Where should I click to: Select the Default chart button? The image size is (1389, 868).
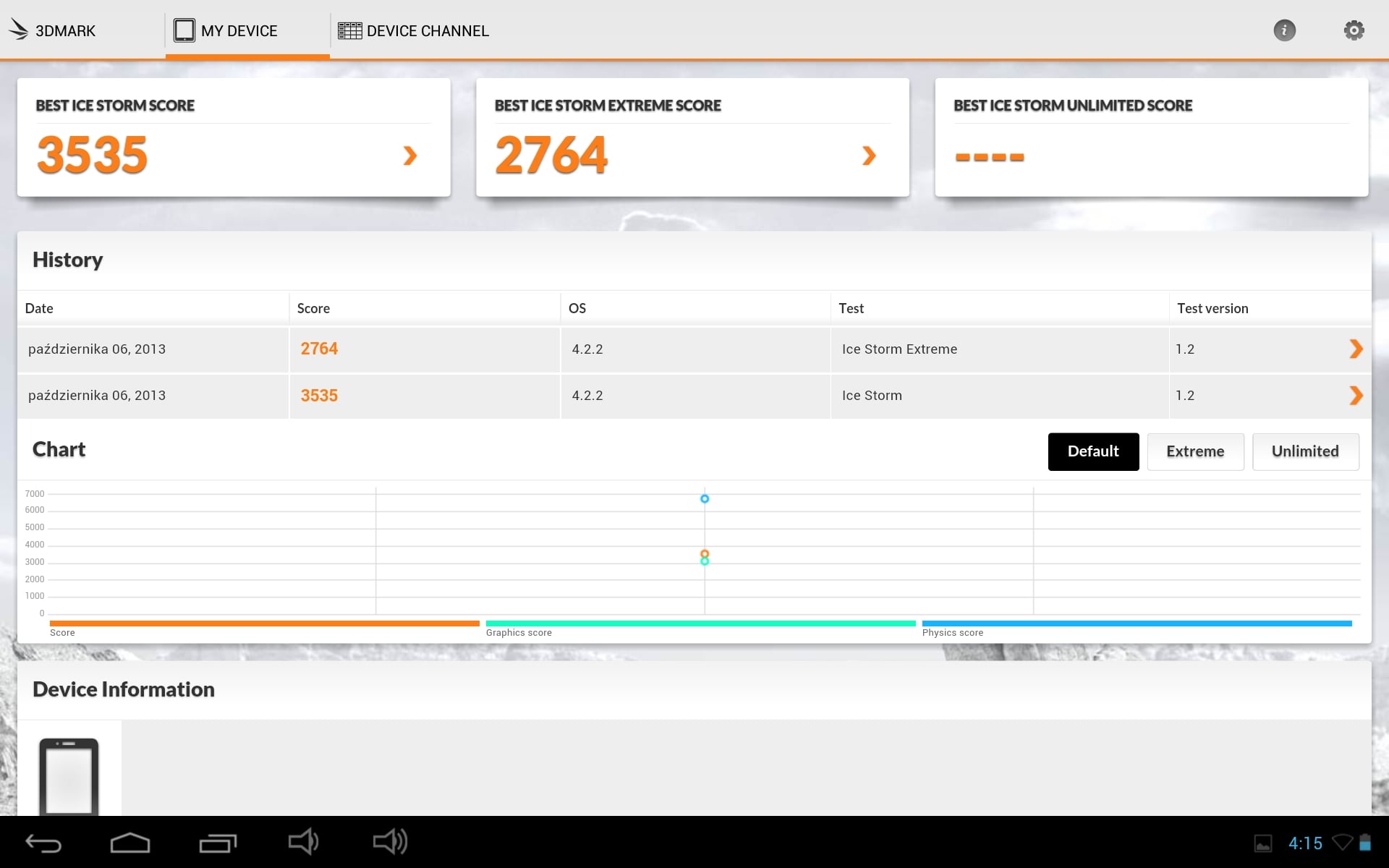click(1093, 451)
